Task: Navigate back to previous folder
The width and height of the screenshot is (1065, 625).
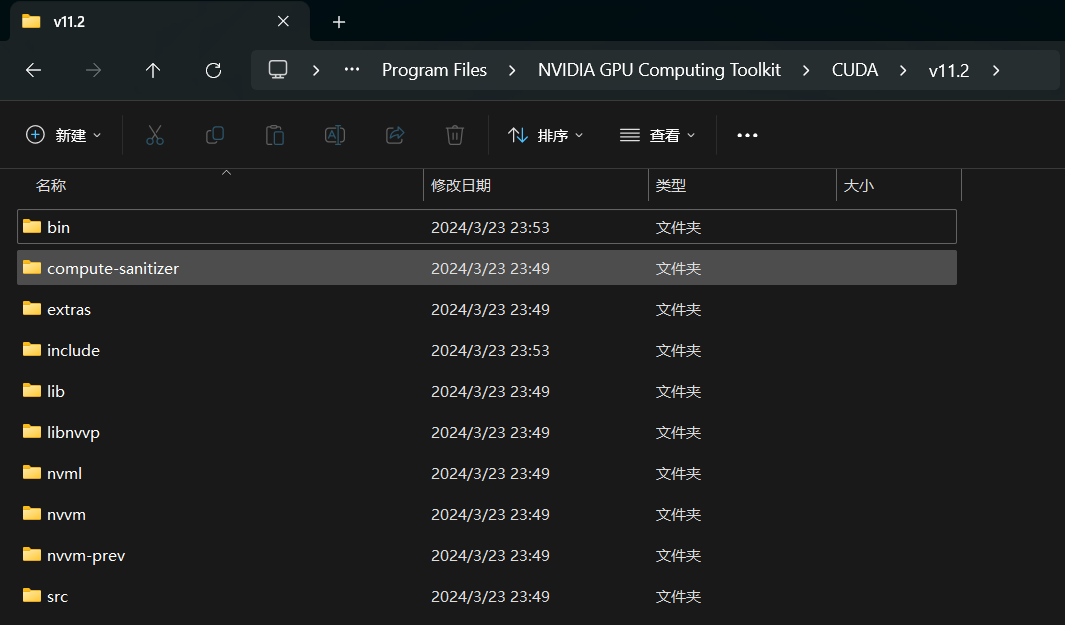Action: click(x=33, y=70)
